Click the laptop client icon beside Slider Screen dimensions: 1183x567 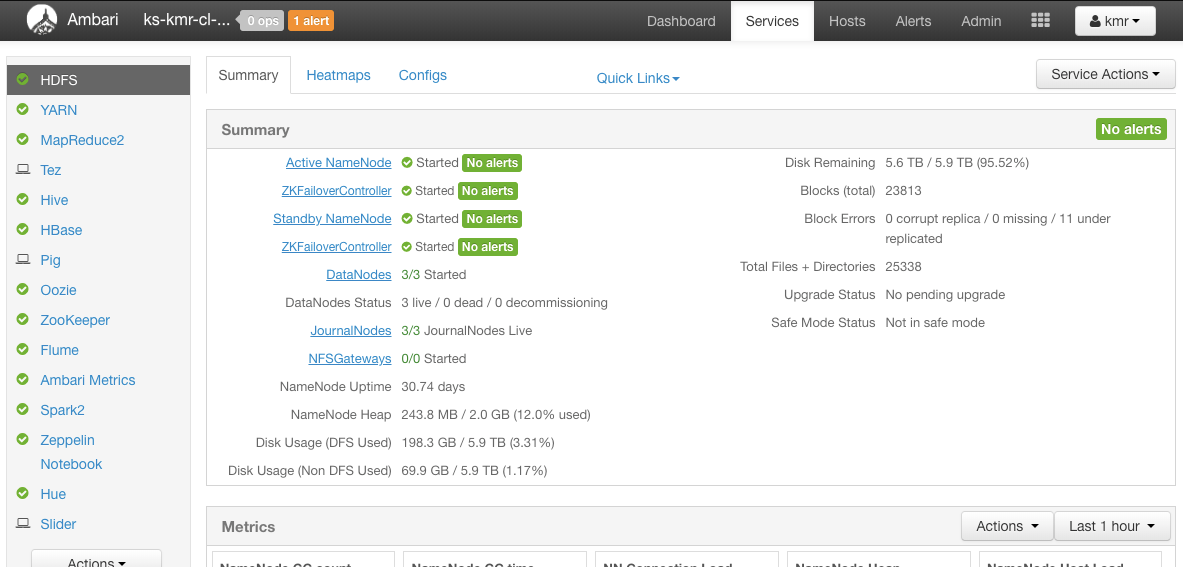point(23,523)
